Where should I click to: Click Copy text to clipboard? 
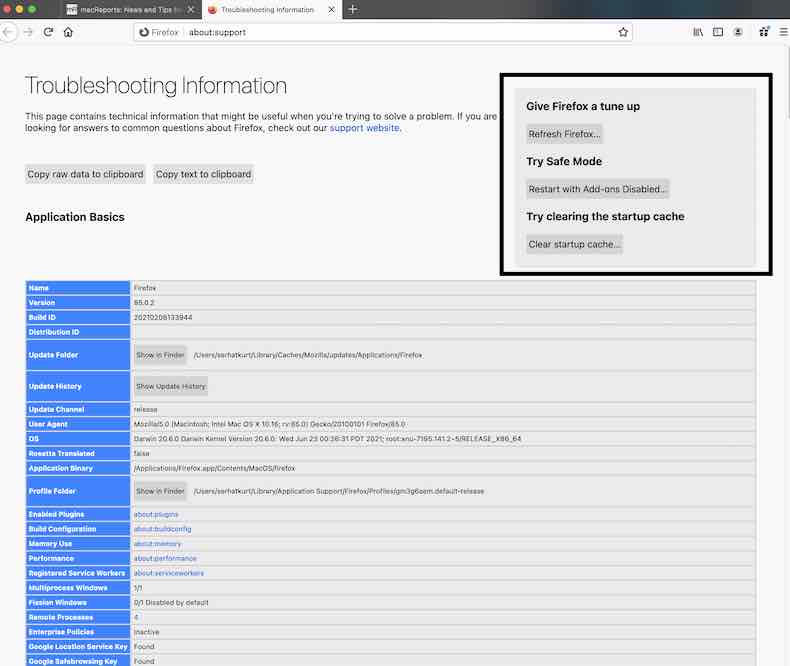click(204, 174)
